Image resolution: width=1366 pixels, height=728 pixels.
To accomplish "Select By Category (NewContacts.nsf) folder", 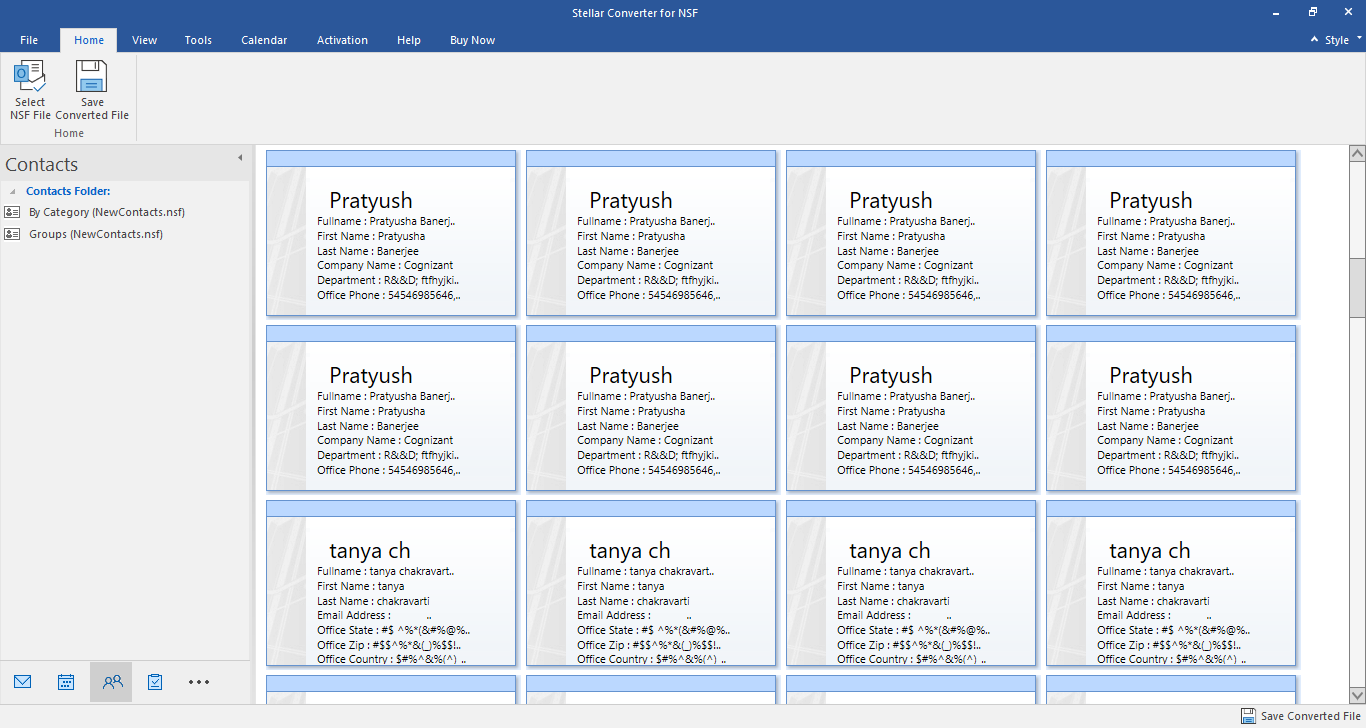I will pos(107,212).
